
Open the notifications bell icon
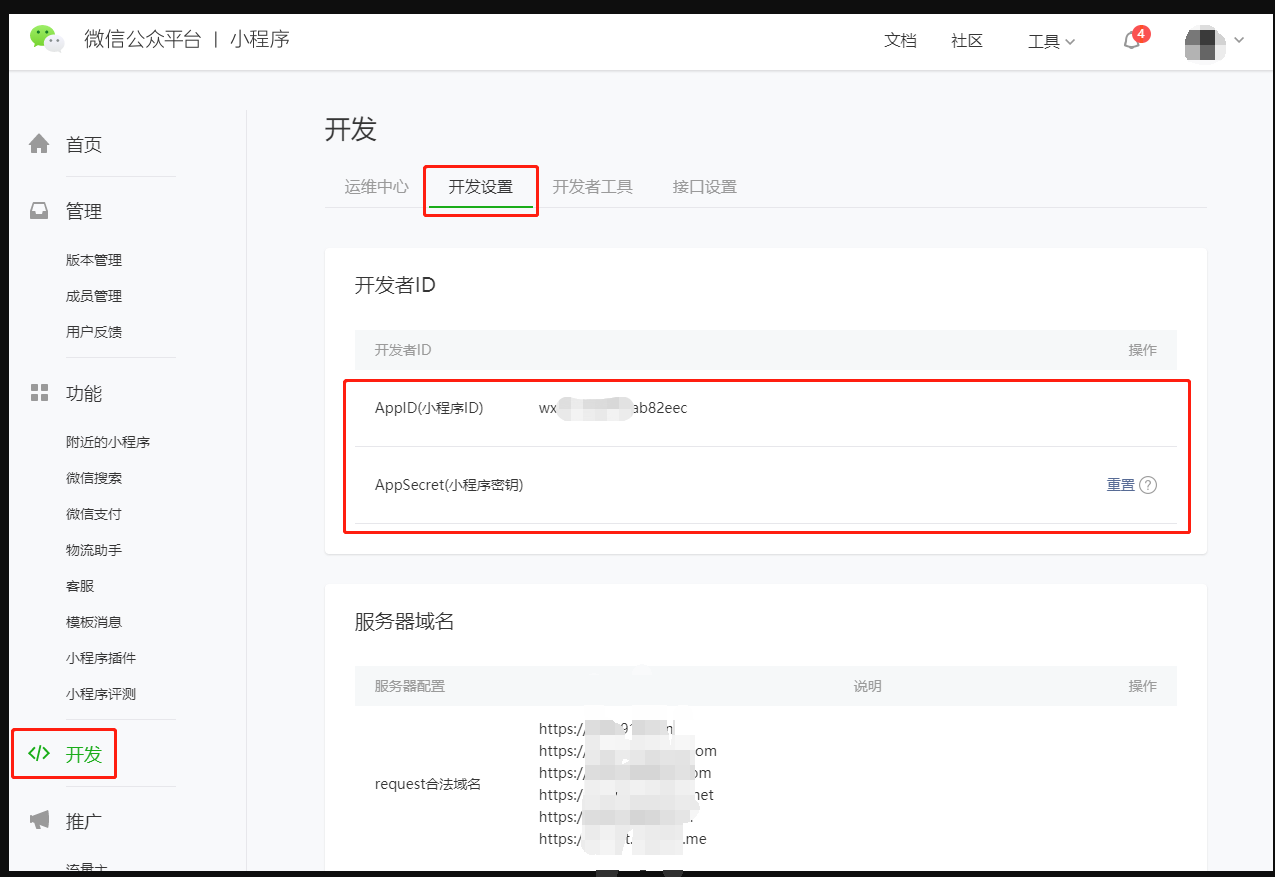pos(1132,41)
